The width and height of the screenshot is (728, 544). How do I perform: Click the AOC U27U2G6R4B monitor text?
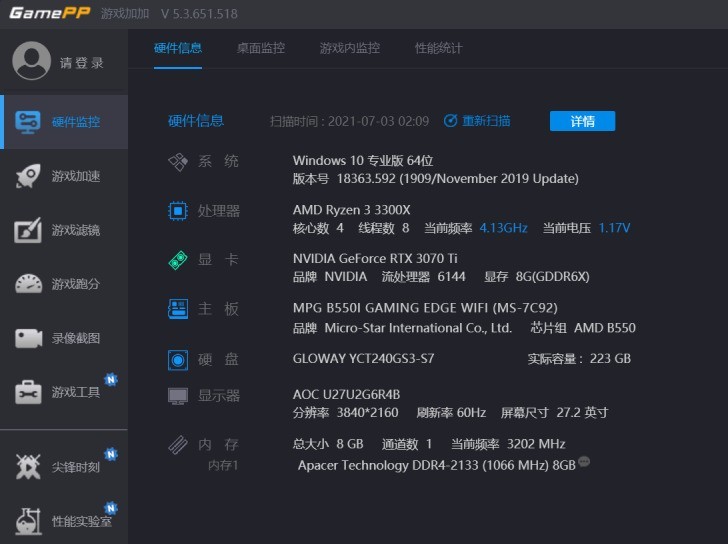click(346, 395)
